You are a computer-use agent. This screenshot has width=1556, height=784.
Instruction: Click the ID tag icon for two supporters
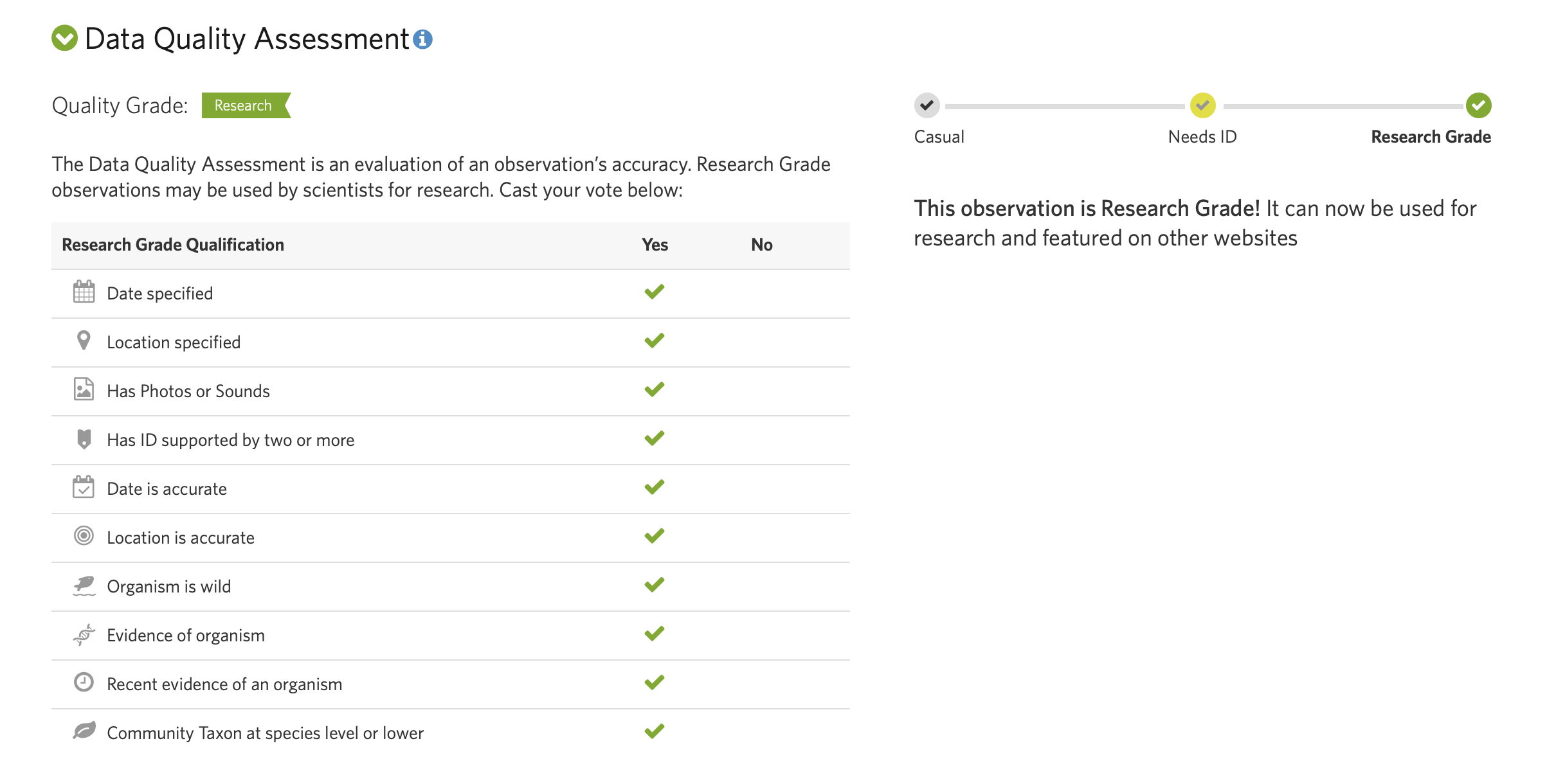click(84, 439)
